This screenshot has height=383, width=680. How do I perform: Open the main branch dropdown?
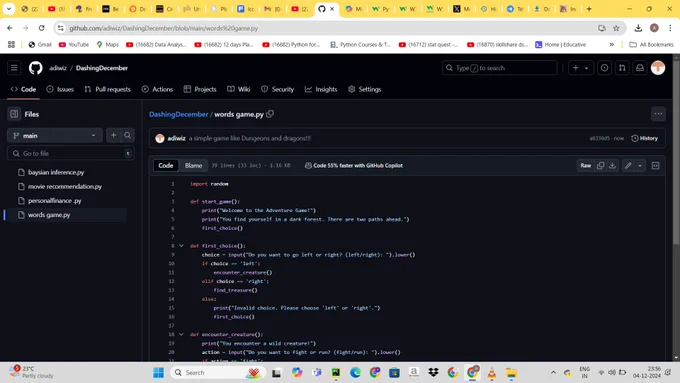[x=55, y=135]
